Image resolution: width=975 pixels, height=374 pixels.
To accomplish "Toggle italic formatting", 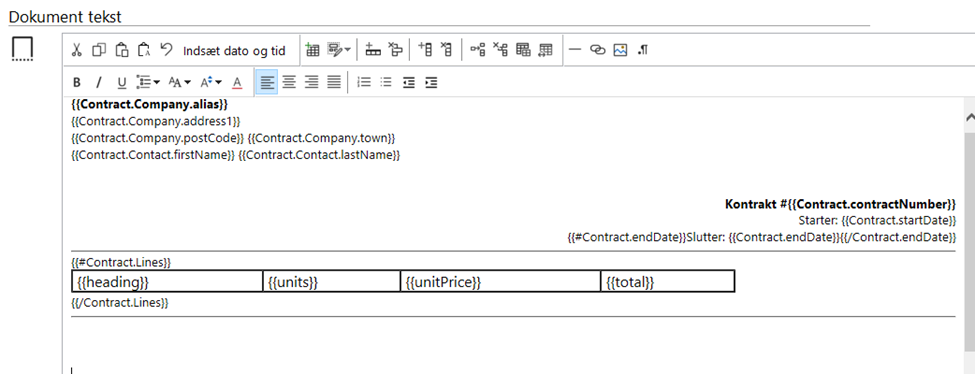I will click(x=98, y=82).
